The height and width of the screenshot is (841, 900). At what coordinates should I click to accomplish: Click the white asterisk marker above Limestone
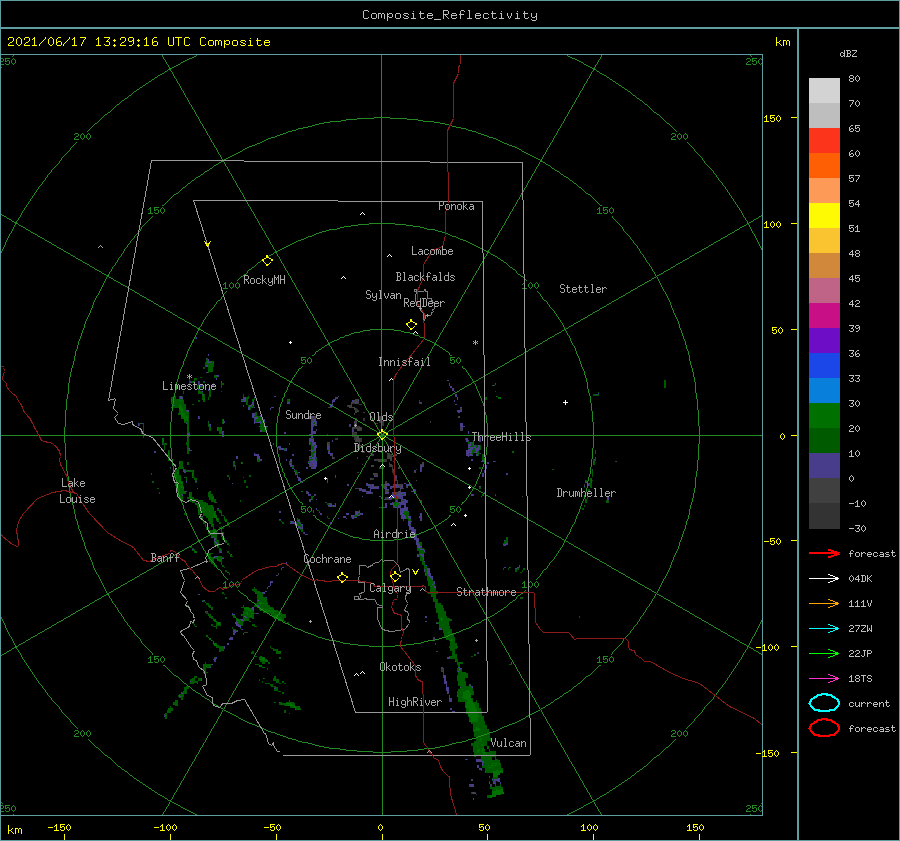tap(189, 377)
